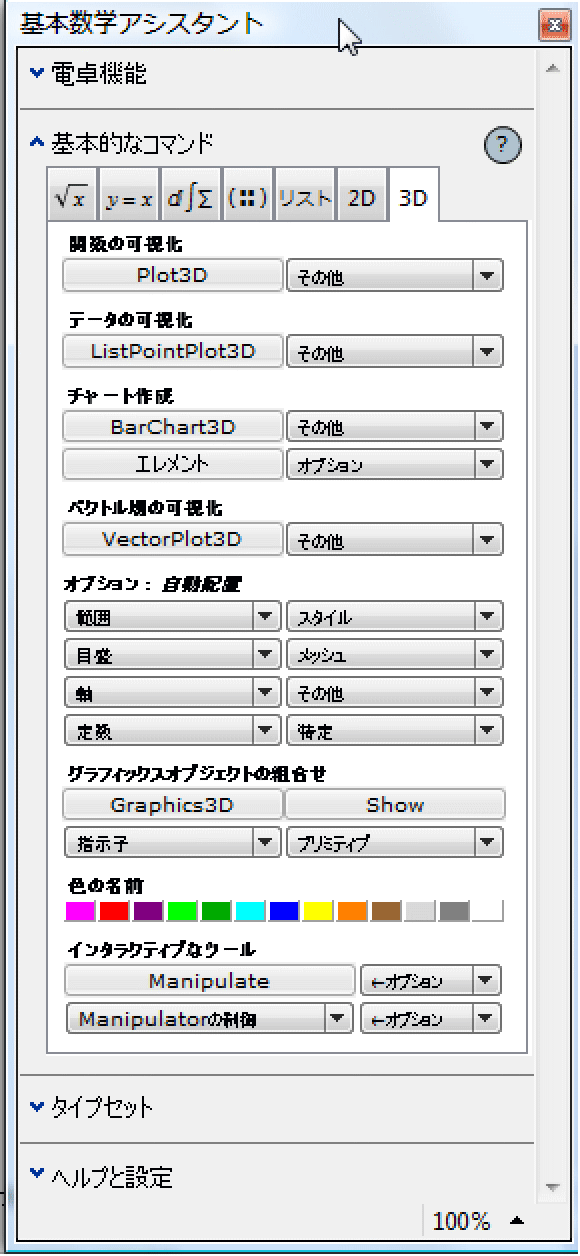The width and height of the screenshot is (580, 1256).
Task: Switch to the 2D tab
Action: [361, 198]
